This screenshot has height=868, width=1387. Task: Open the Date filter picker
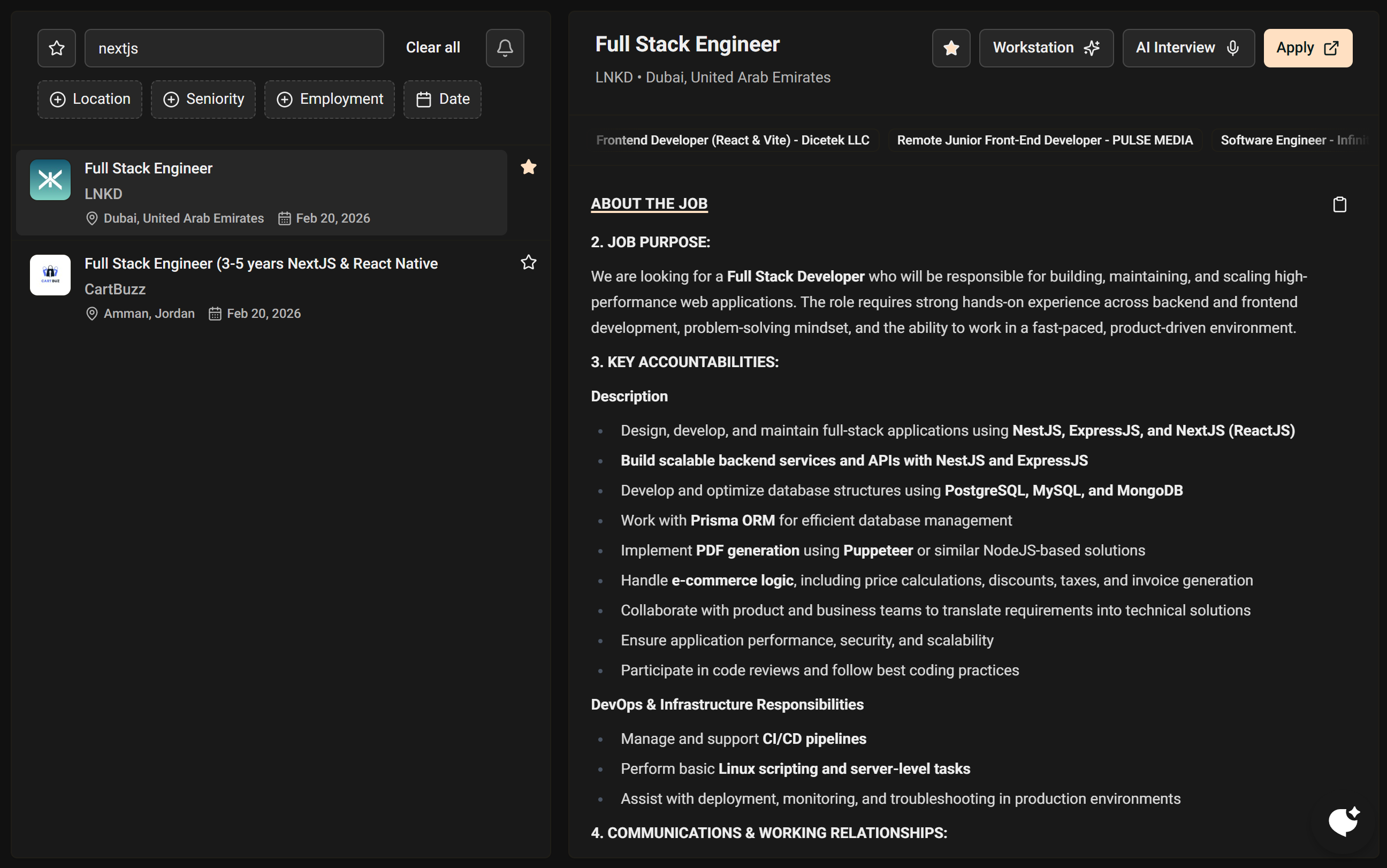(x=442, y=100)
